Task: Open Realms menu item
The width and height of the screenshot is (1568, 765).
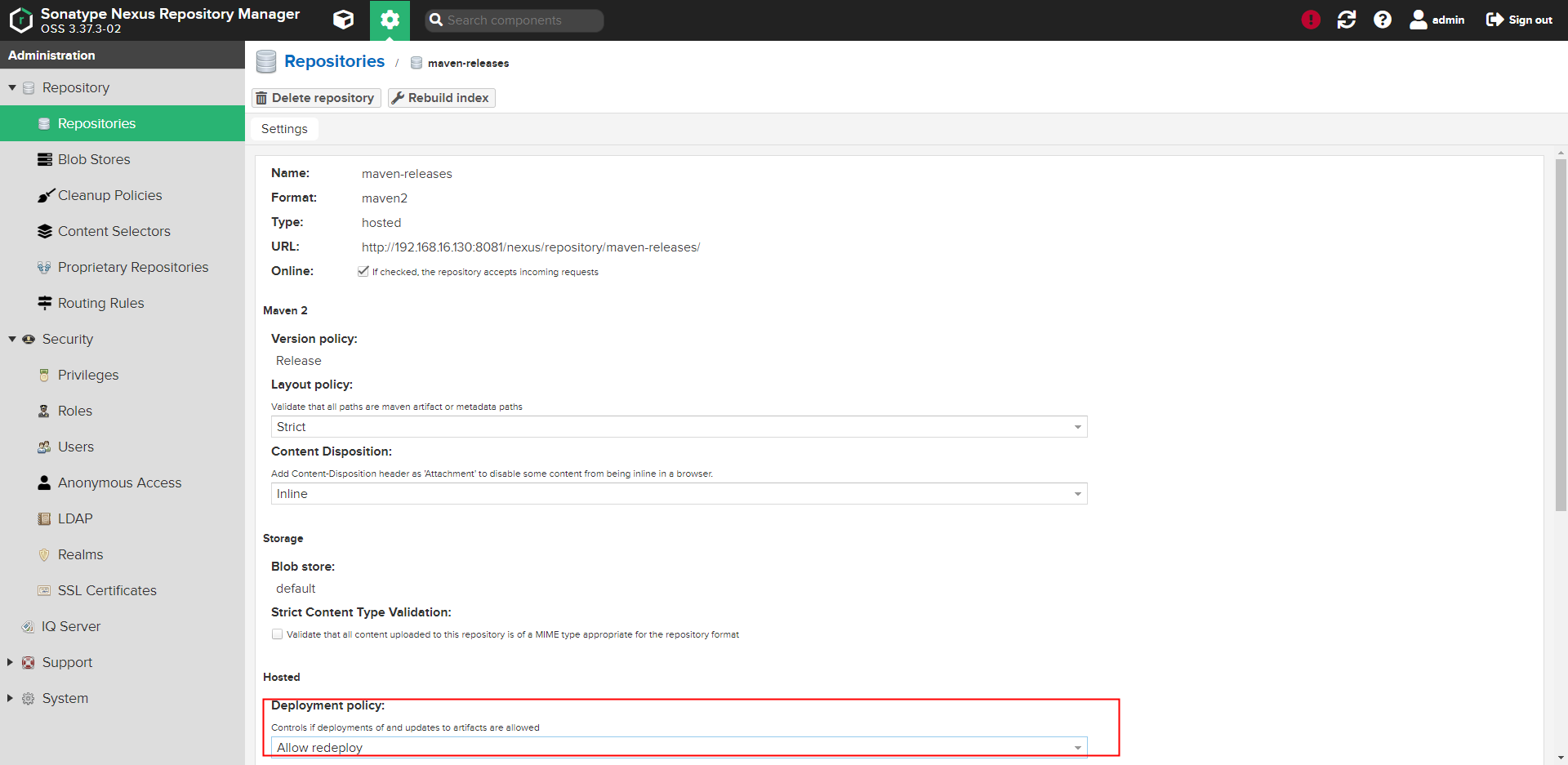Action: tap(122, 554)
